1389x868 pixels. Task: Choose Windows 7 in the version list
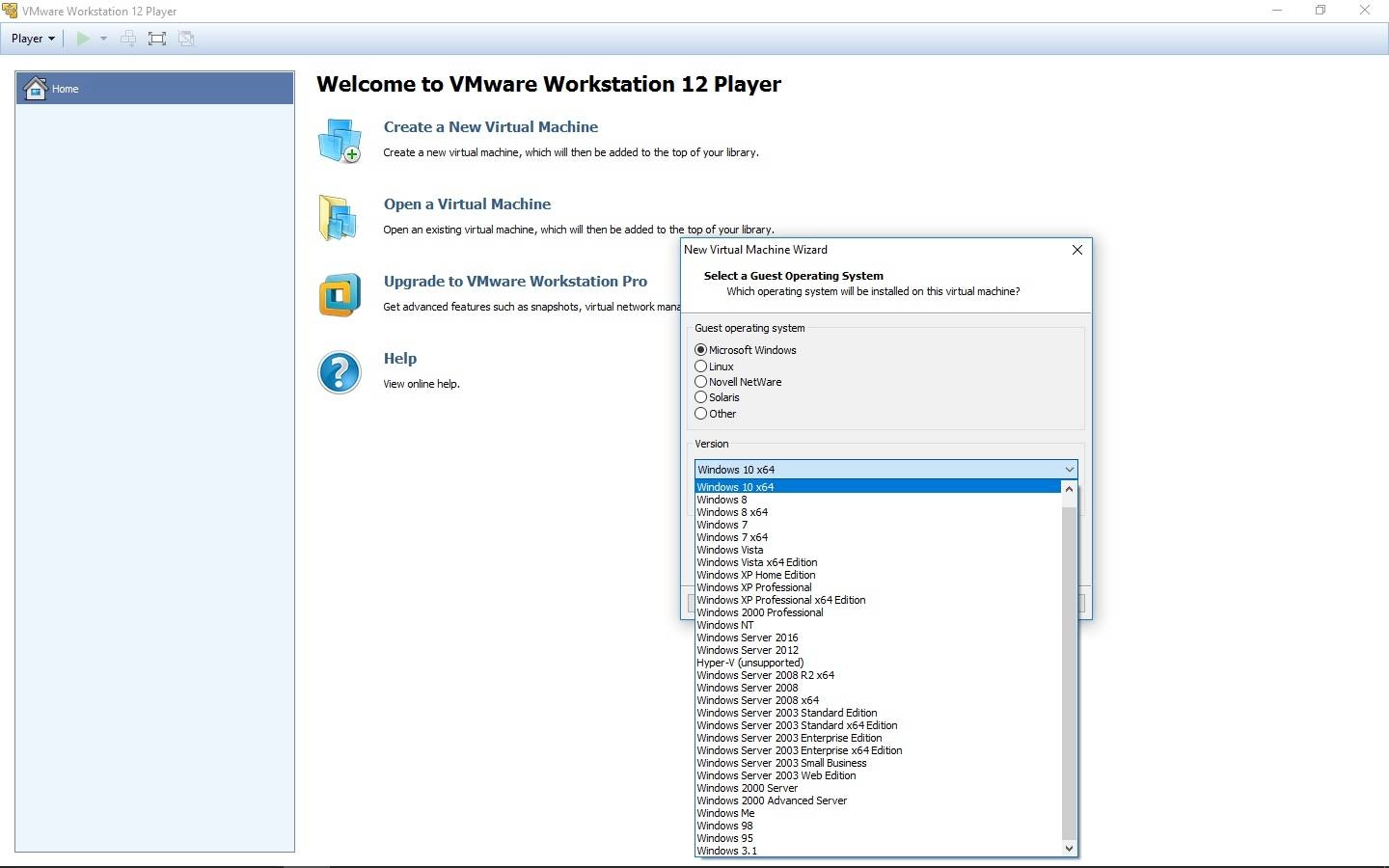pyautogui.click(x=878, y=525)
